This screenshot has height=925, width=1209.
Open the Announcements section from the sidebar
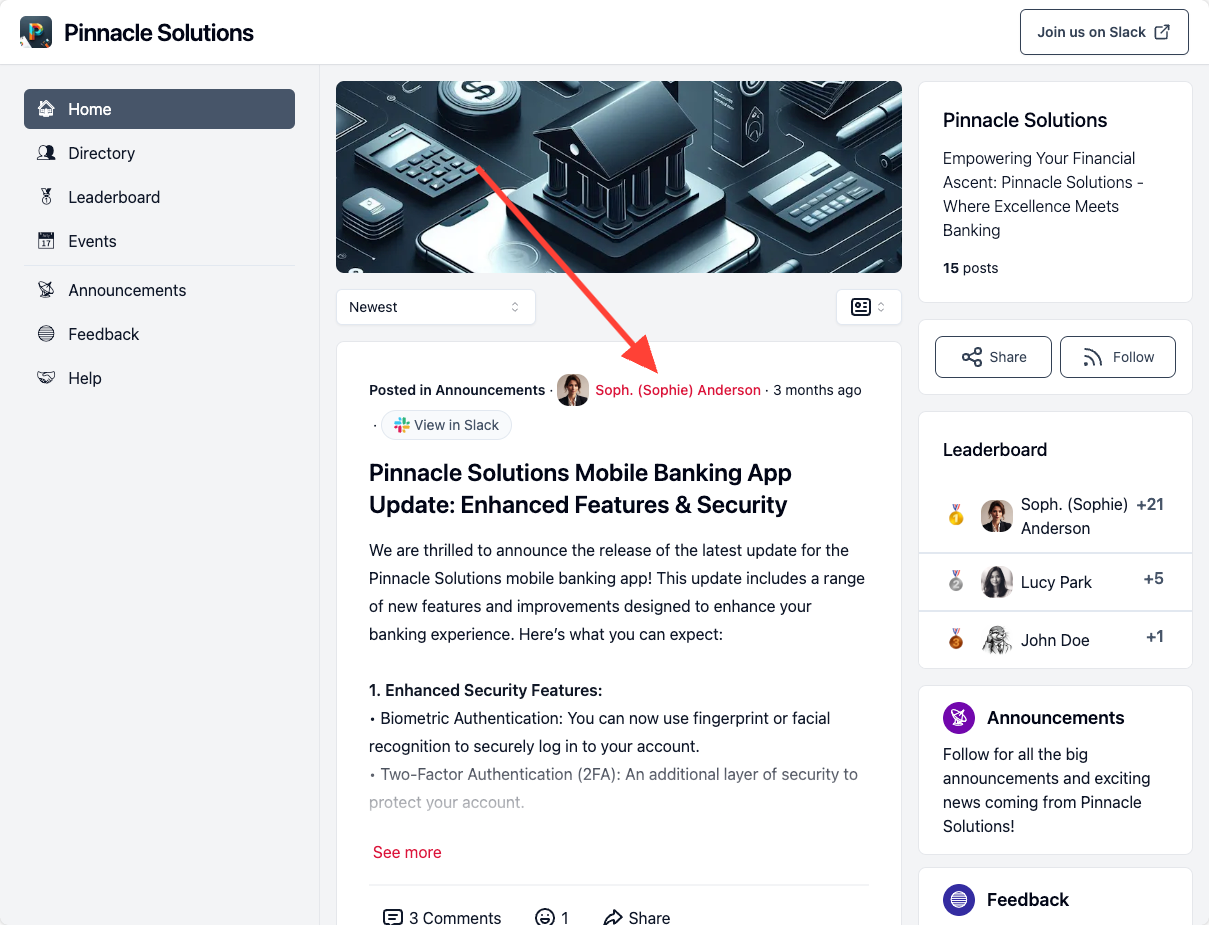[126, 290]
